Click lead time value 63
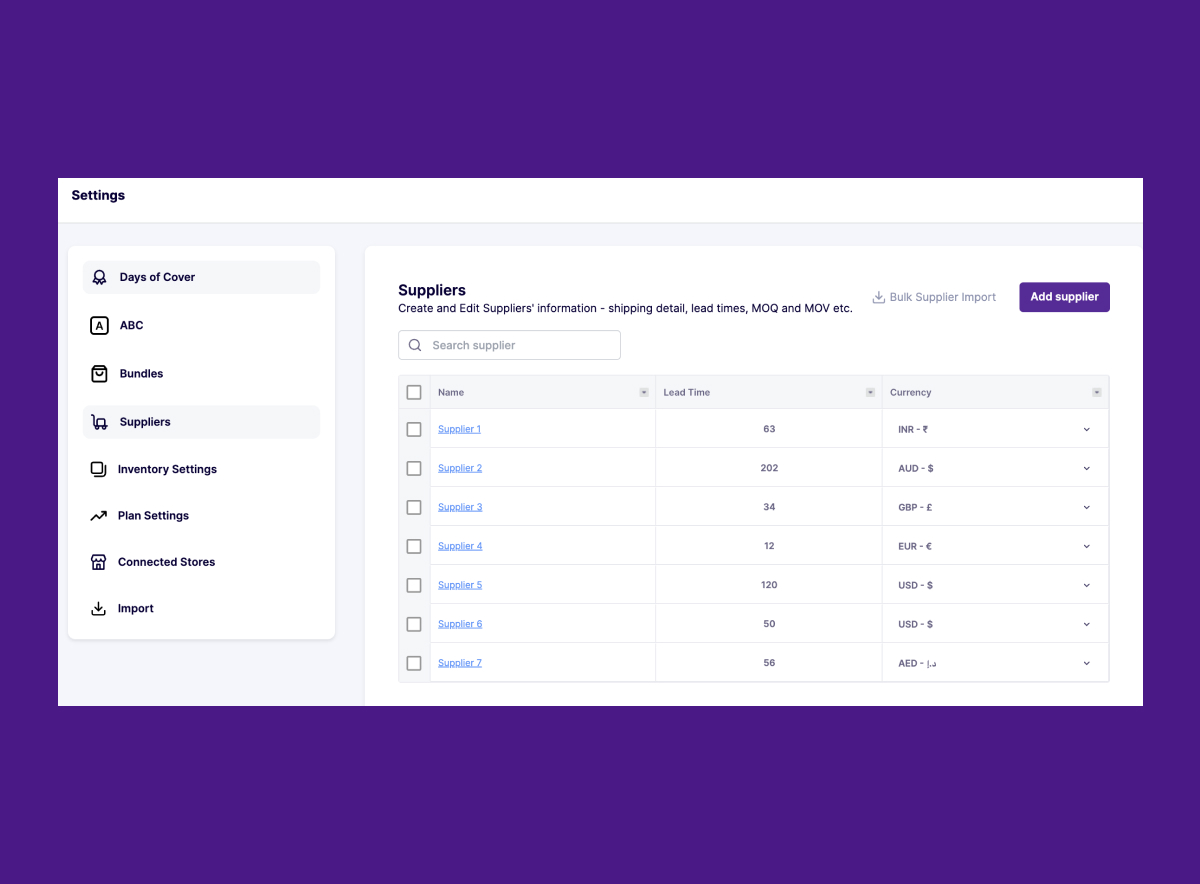Screen dimensions: 1200x884 (769, 429)
